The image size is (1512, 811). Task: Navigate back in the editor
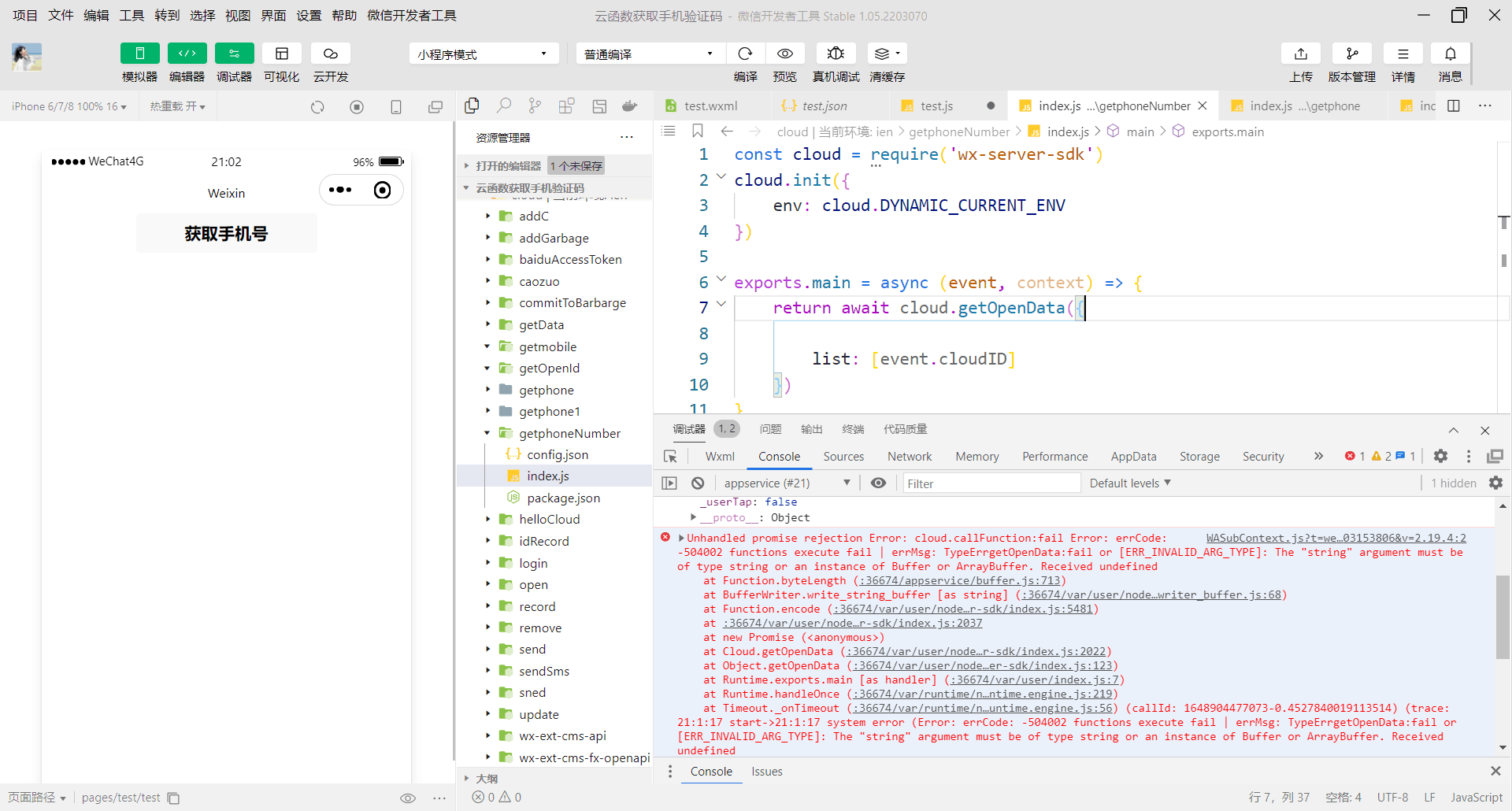tap(727, 131)
